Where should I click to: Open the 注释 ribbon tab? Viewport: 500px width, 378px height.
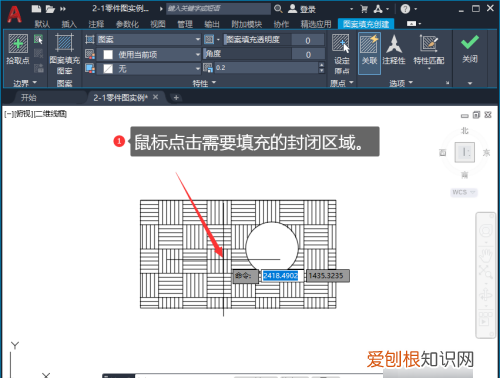96,24
